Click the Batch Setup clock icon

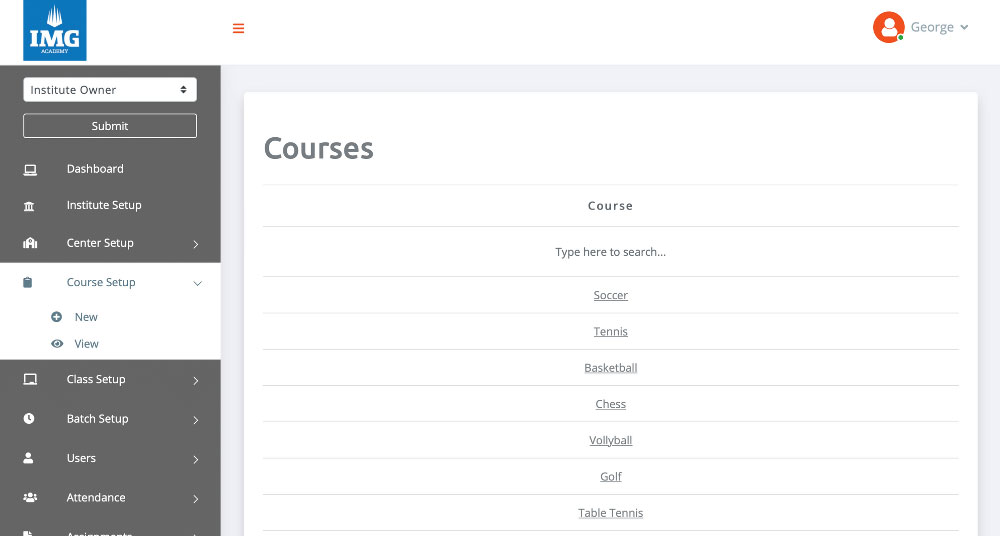click(x=29, y=419)
